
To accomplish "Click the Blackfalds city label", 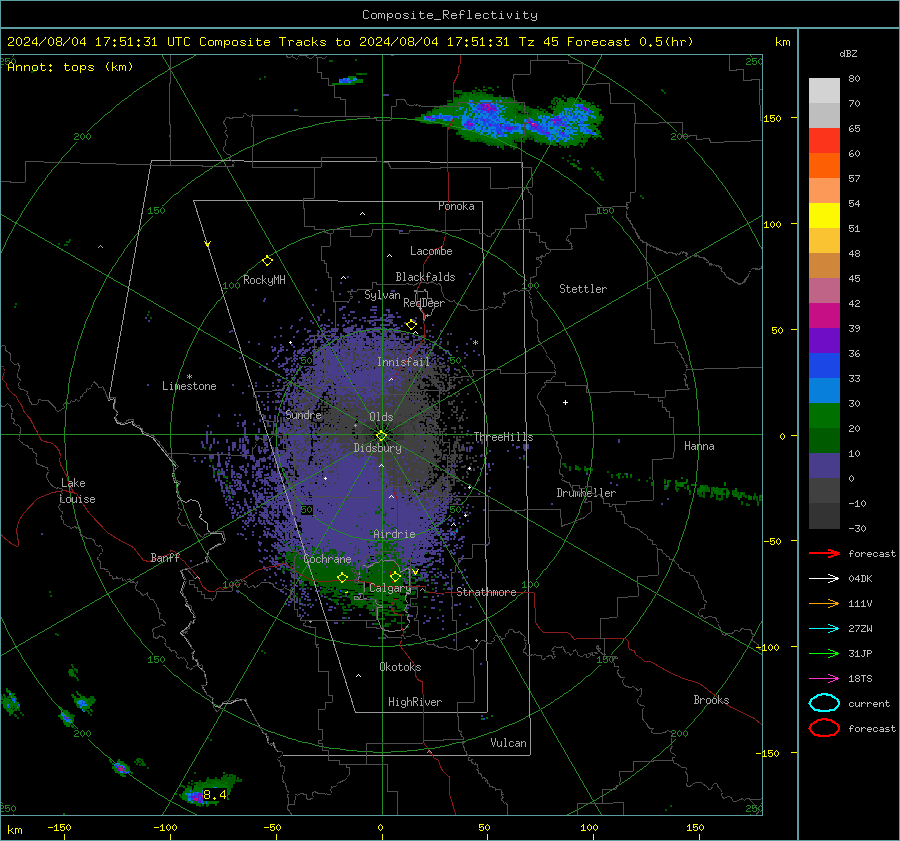I will [x=425, y=277].
